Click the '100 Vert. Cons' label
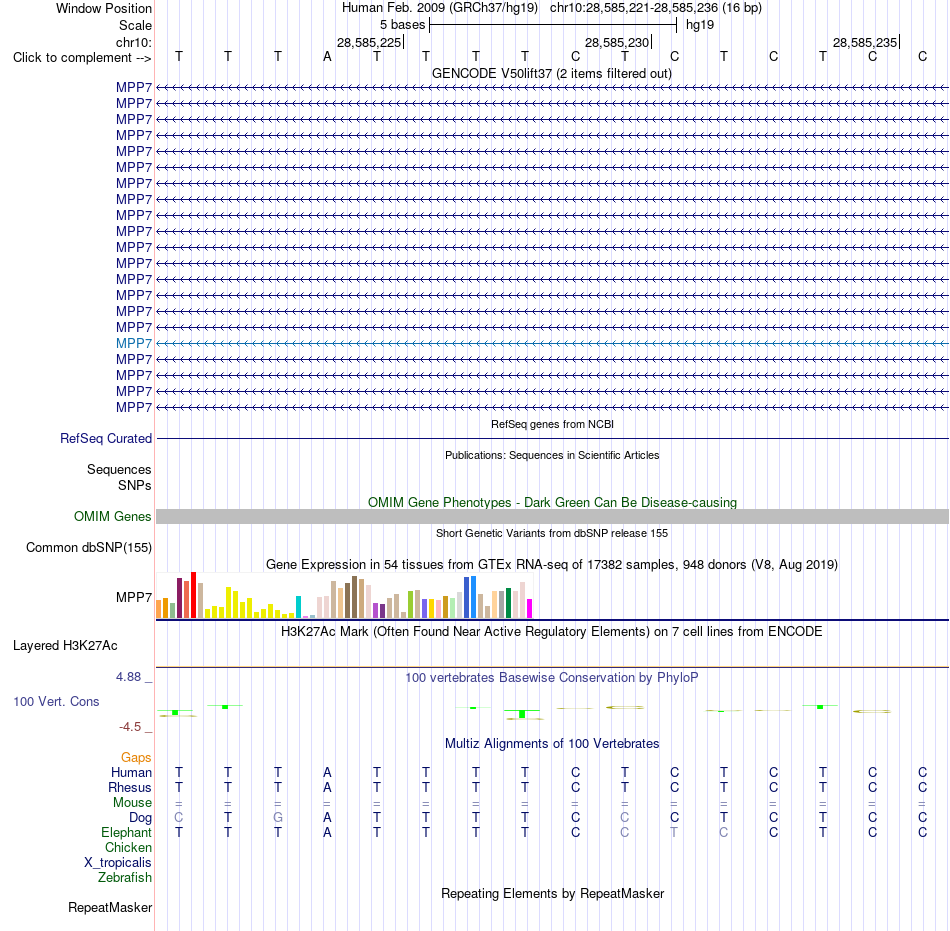Screen dimensions: 950x931 point(56,701)
